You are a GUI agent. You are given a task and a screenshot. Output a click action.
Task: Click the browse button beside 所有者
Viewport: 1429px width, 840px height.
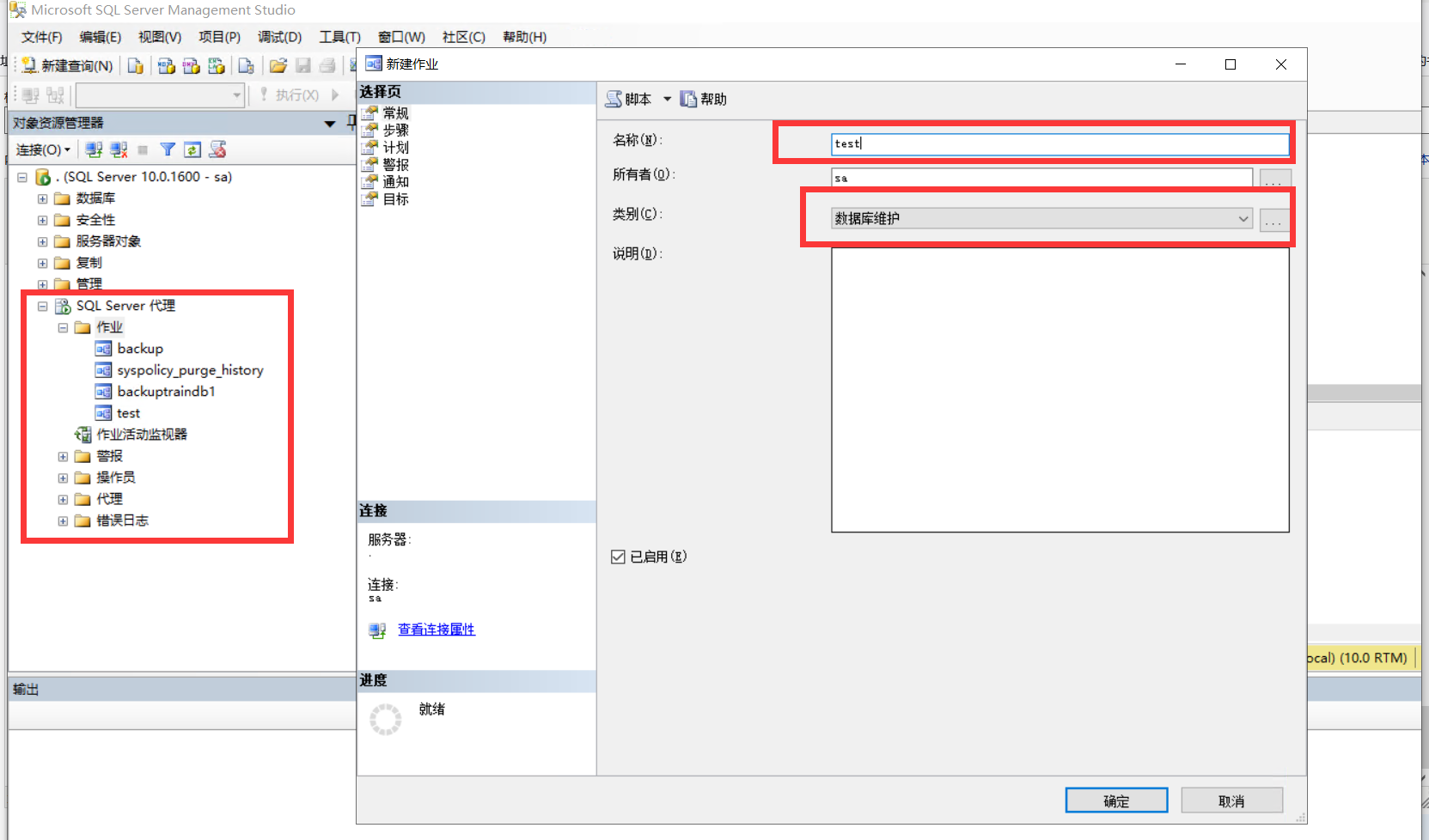[x=1275, y=179]
